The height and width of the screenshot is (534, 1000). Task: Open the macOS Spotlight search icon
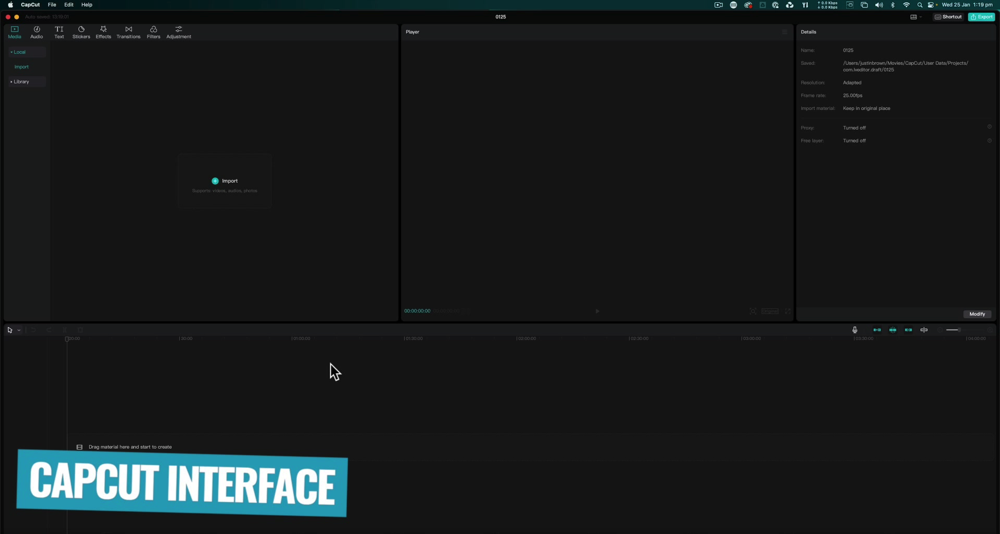point(920,4)
